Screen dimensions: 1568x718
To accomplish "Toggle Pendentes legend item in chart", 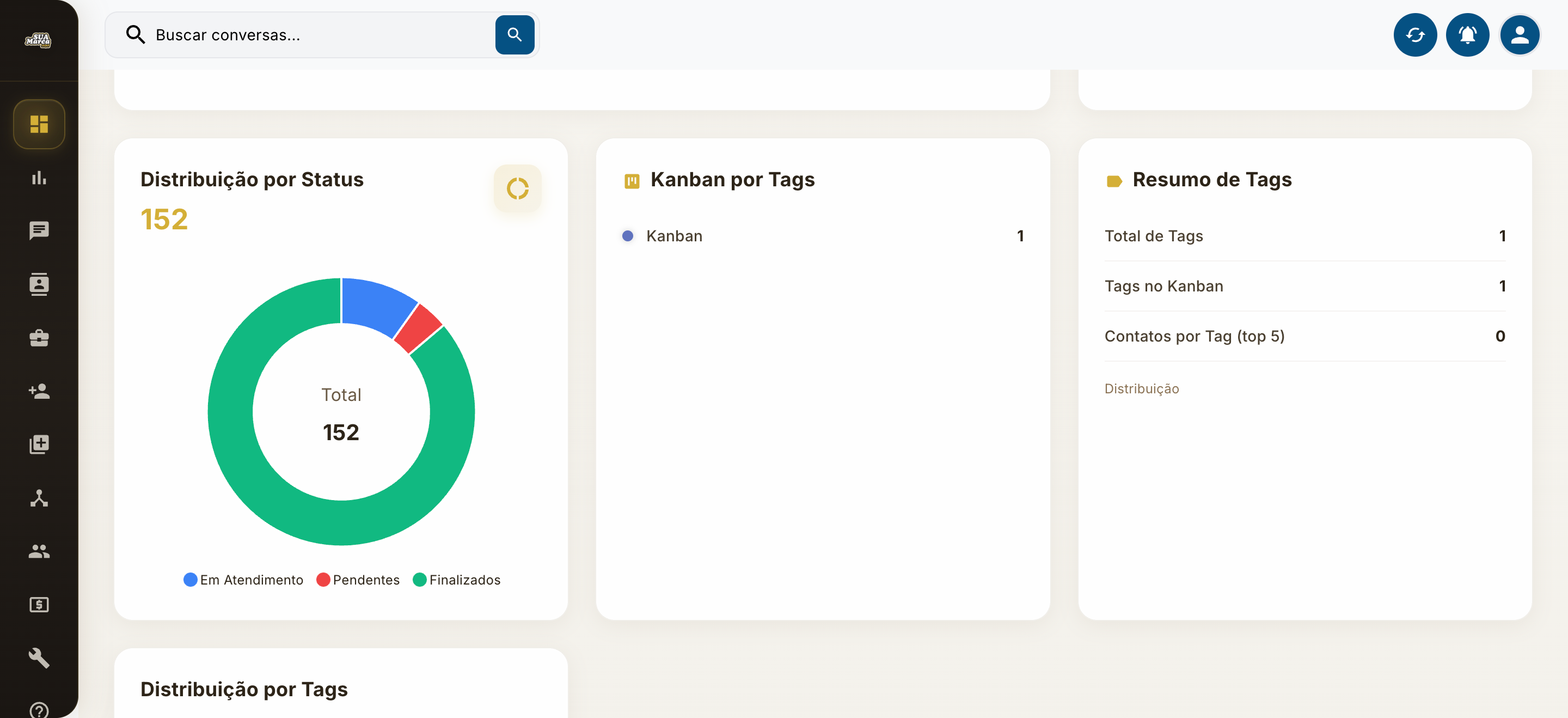I will pyautogui.click(x=358, y=580).
